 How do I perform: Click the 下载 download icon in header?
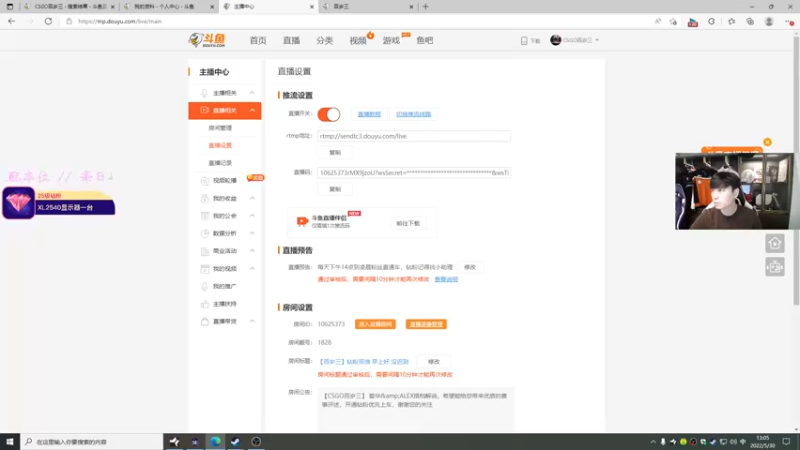coord(524,41)
